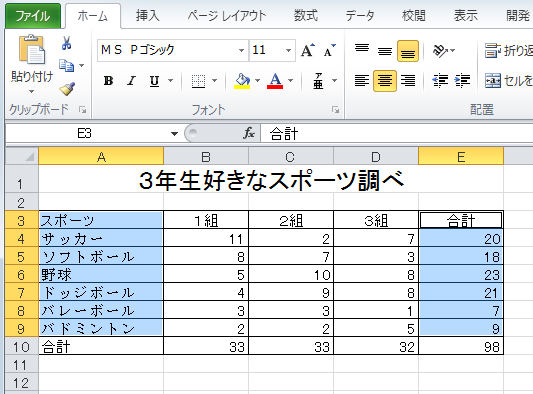Open the phonetic guide dropdown arrow
Screen dimensions: 533x394
334,81
